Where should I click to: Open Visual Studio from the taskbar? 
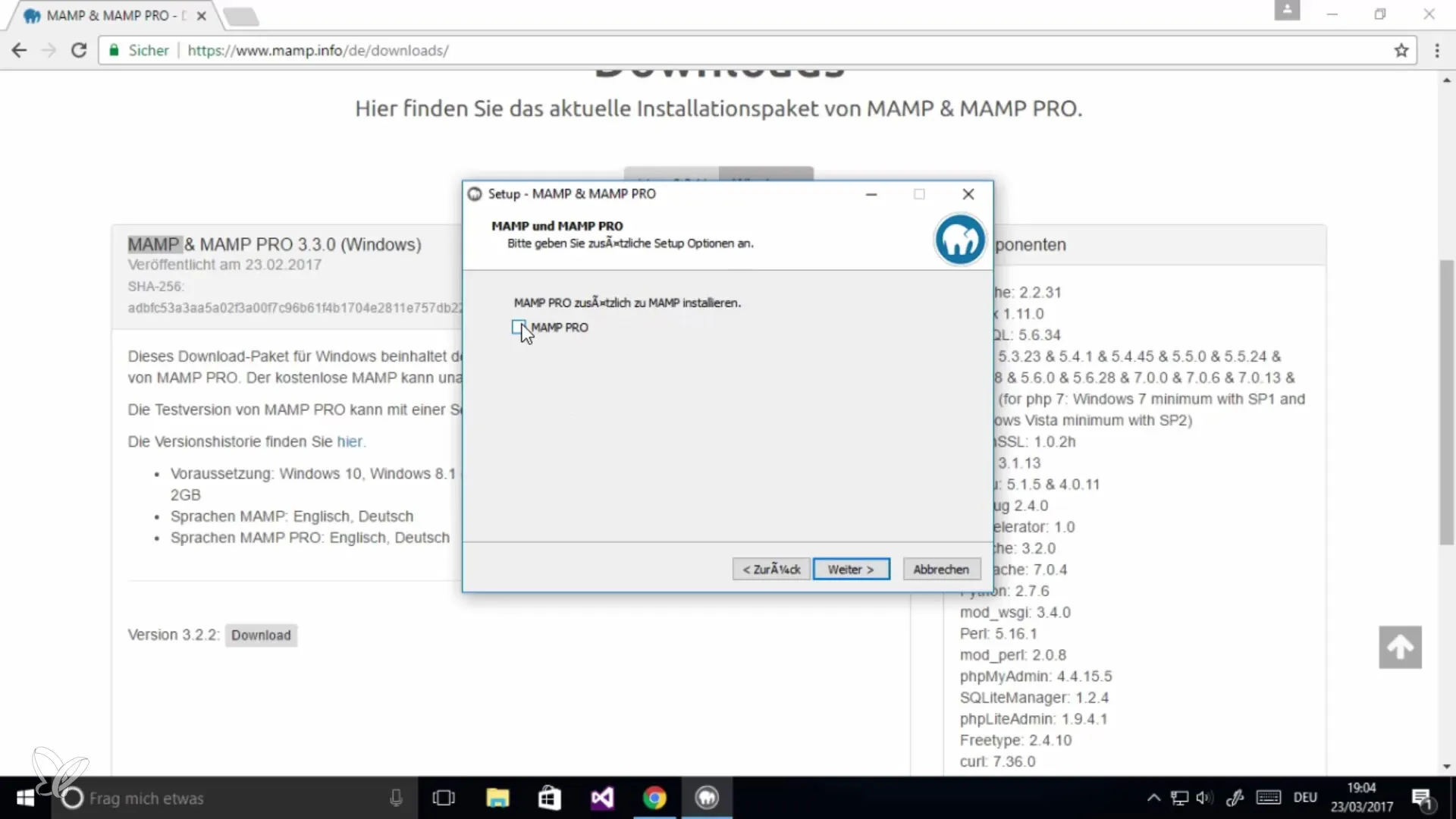[602, 798]
